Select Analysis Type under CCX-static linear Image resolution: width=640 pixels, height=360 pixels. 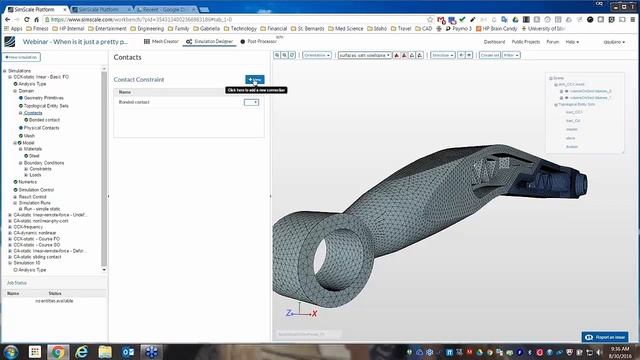[x=32, y=84]
